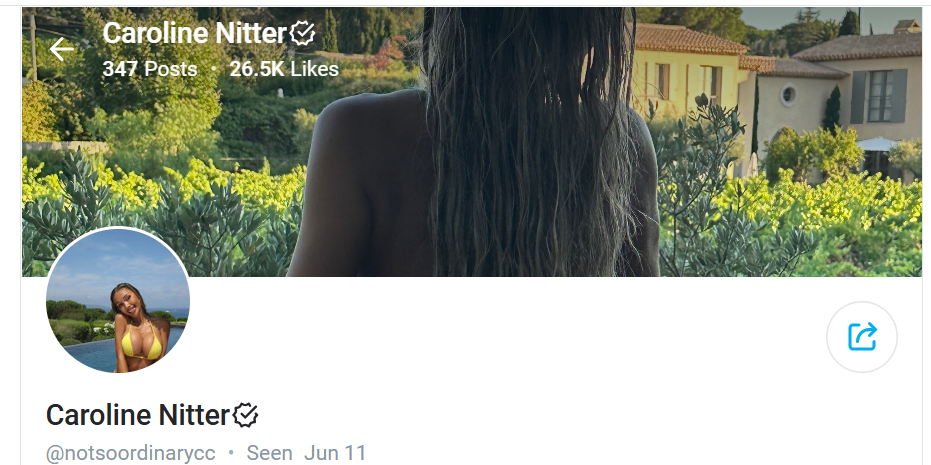Click the white parasol in the cover photo
Screen dimensions: 931x465
pos(878,144)
